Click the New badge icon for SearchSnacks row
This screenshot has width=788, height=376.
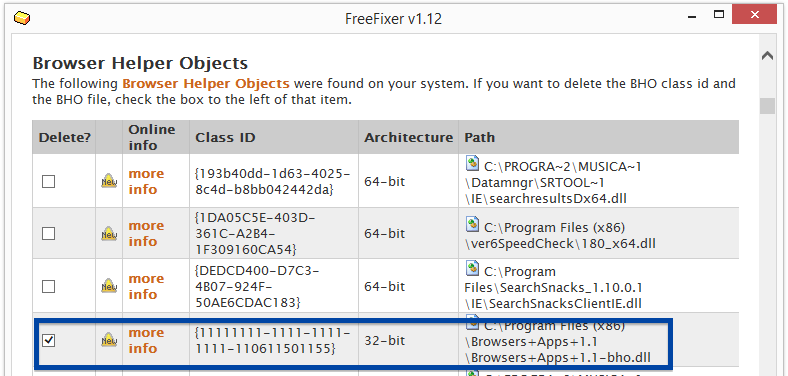pos(109,287)
